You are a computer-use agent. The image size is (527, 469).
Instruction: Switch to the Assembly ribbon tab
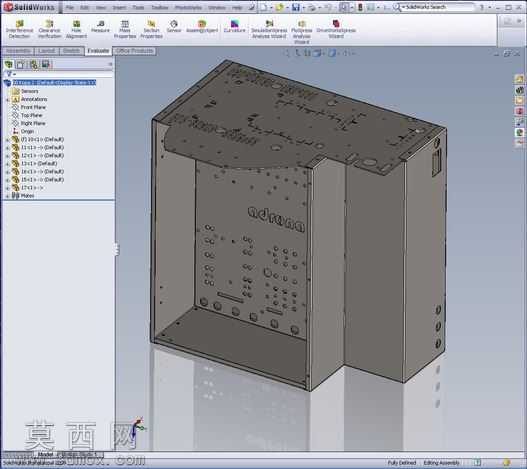pos(18,51)
